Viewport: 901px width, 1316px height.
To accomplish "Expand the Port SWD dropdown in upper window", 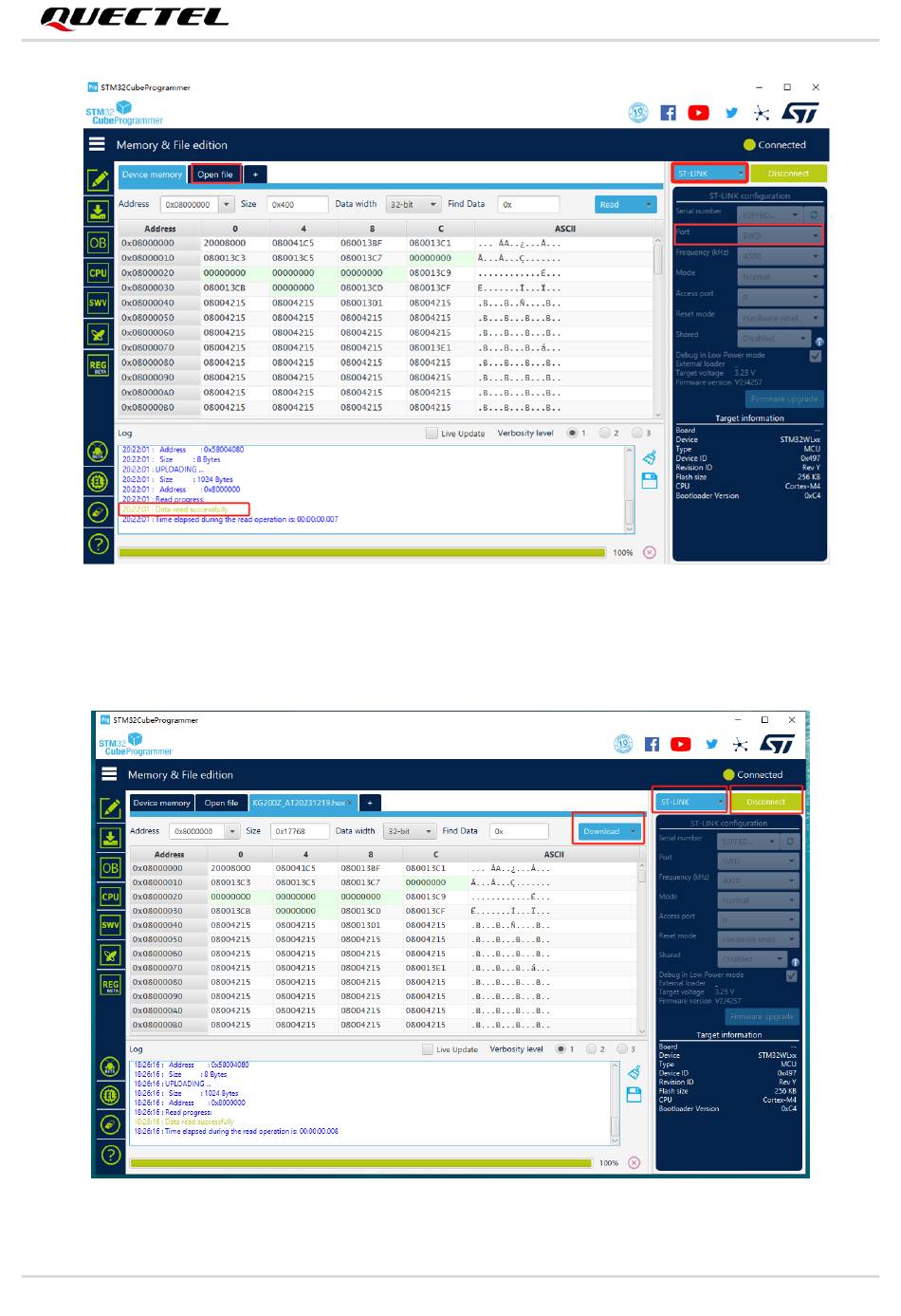I will pos(780,235).
